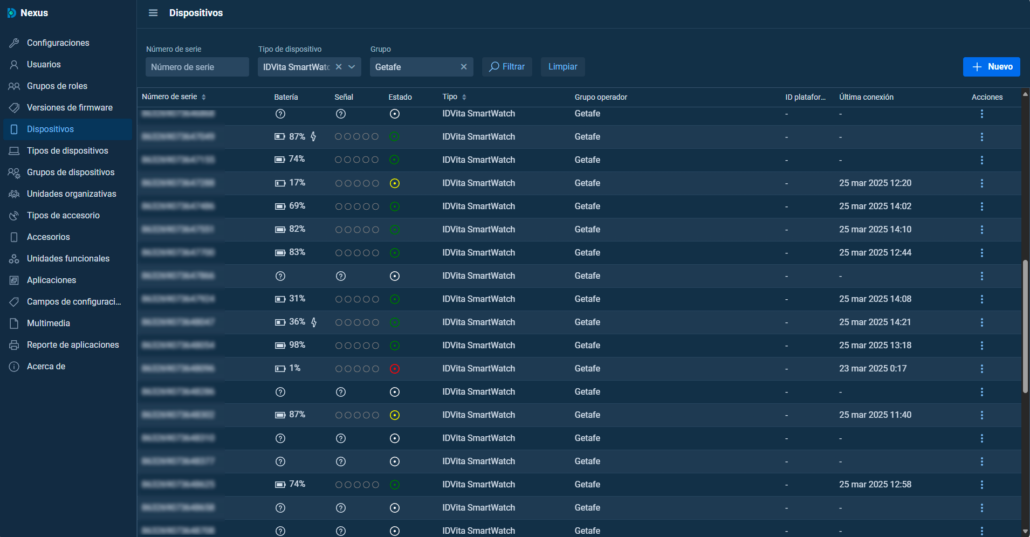The height and width of the screenshot is (537, 1030).
Task: Select Grupos de dispositivos in sidebar
Action: click(x=70, y=172)
